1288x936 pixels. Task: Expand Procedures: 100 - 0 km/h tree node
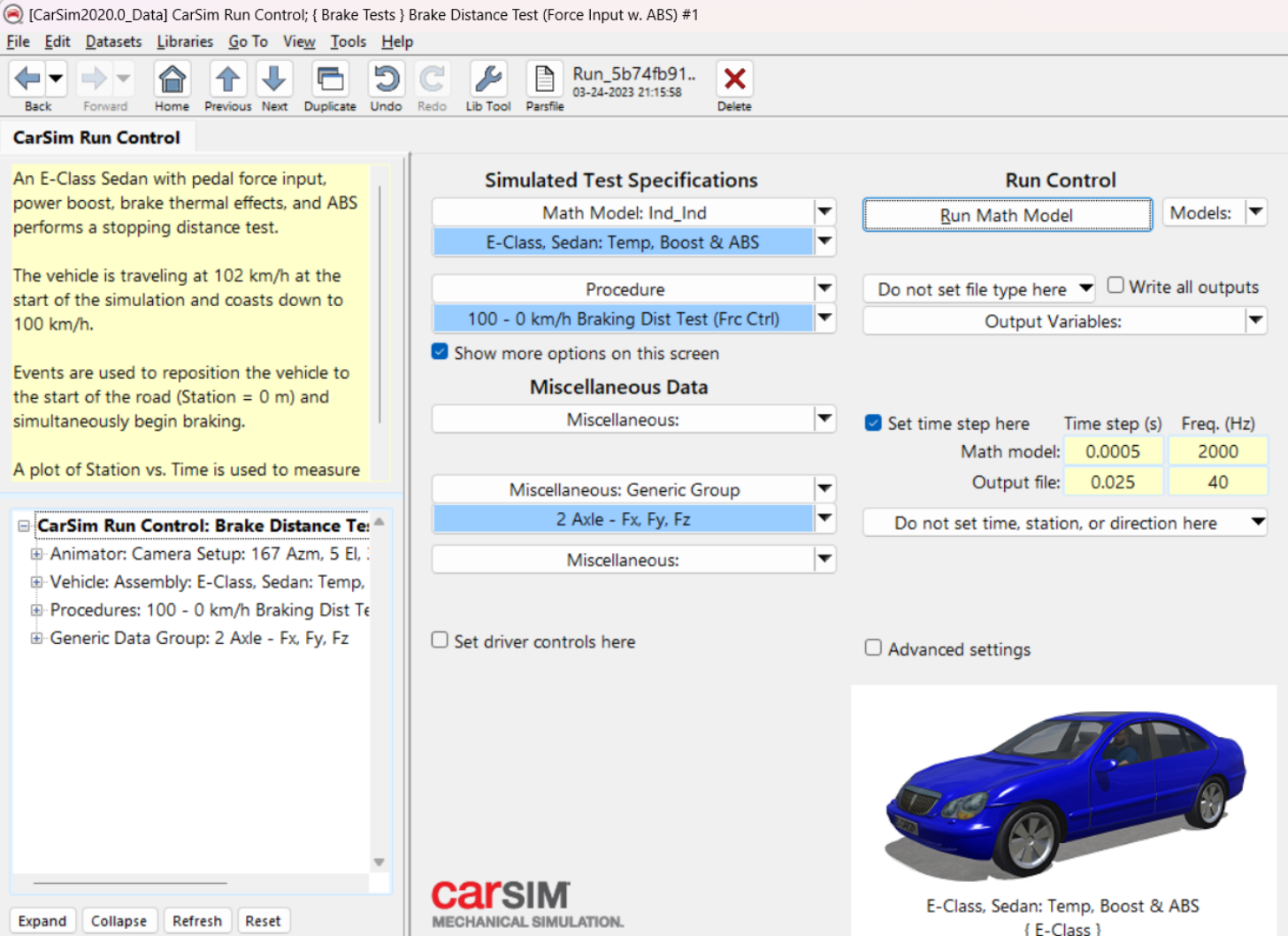(x=36, y=610)
